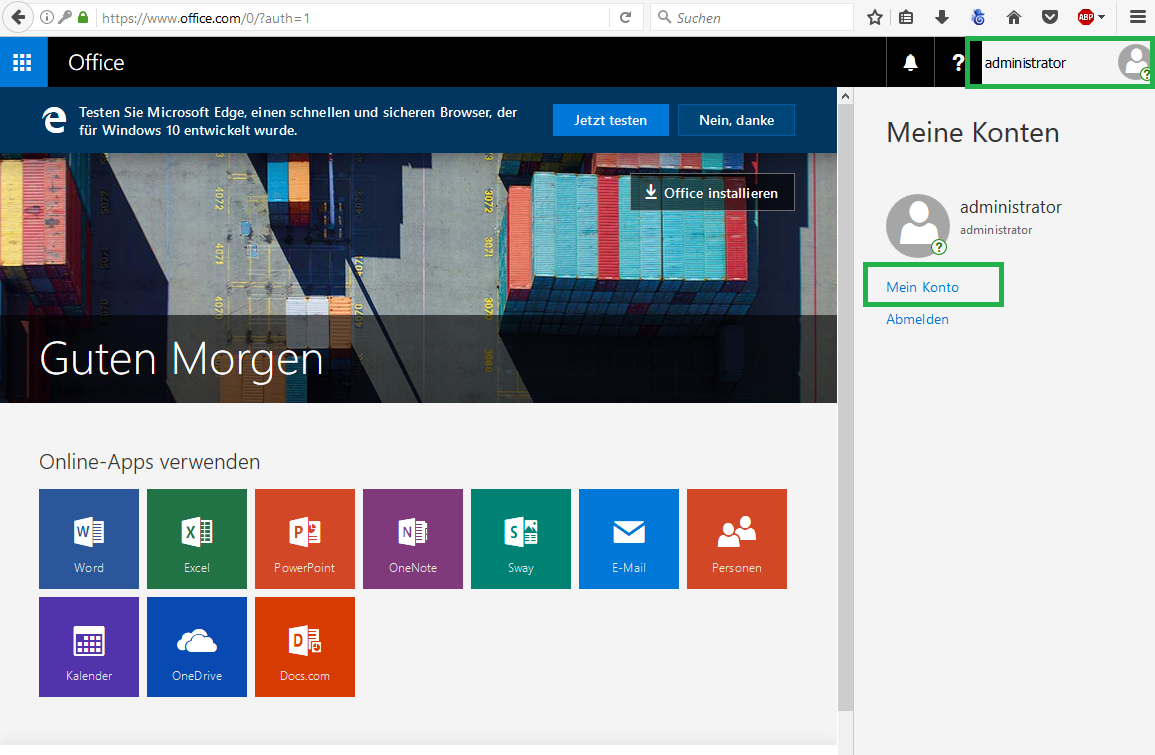Show notifications via the bell icon
The image size is (1155, 755).
[x=910, y=63]
